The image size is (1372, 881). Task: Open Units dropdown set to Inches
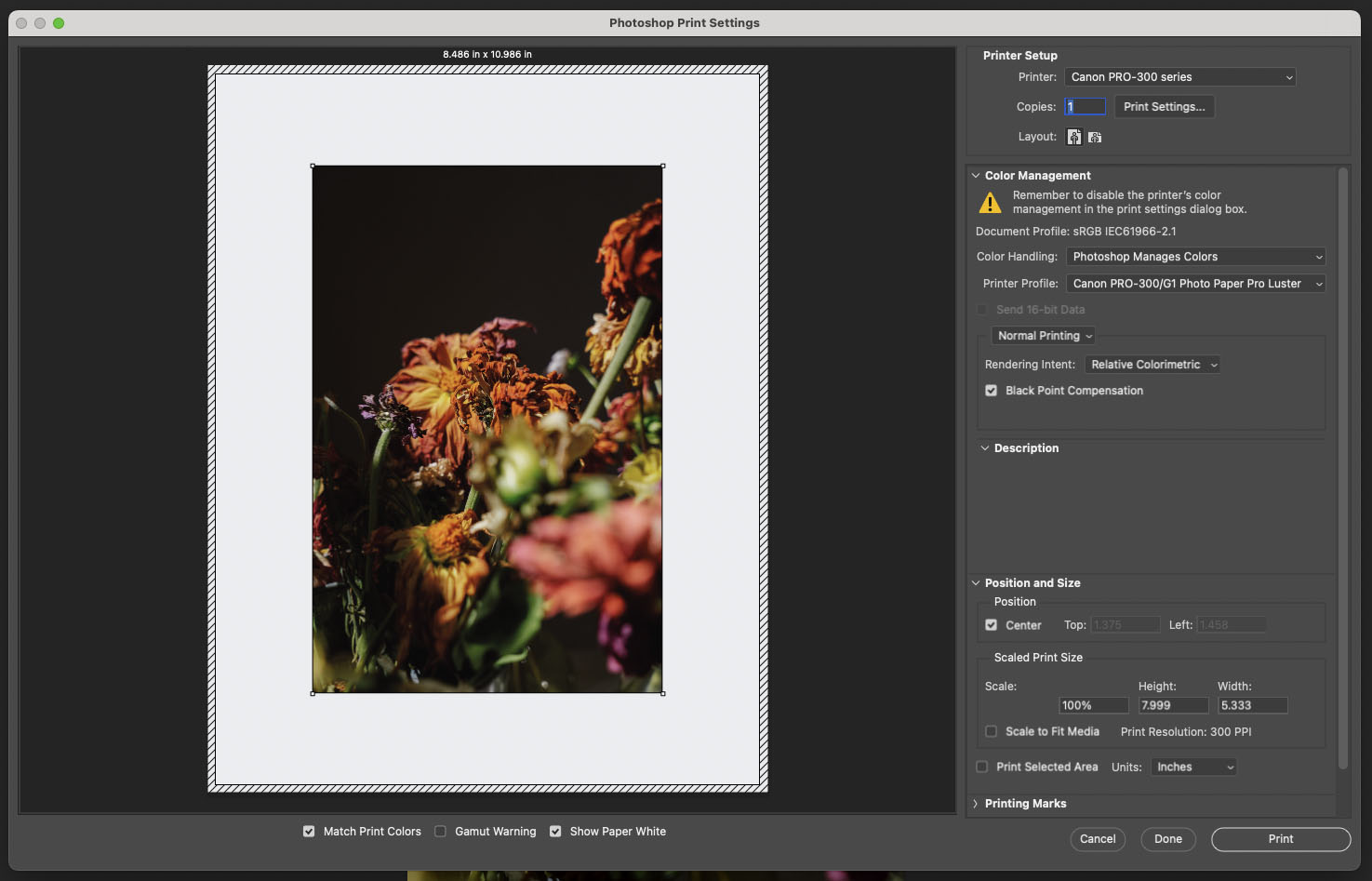(1194, 768)
